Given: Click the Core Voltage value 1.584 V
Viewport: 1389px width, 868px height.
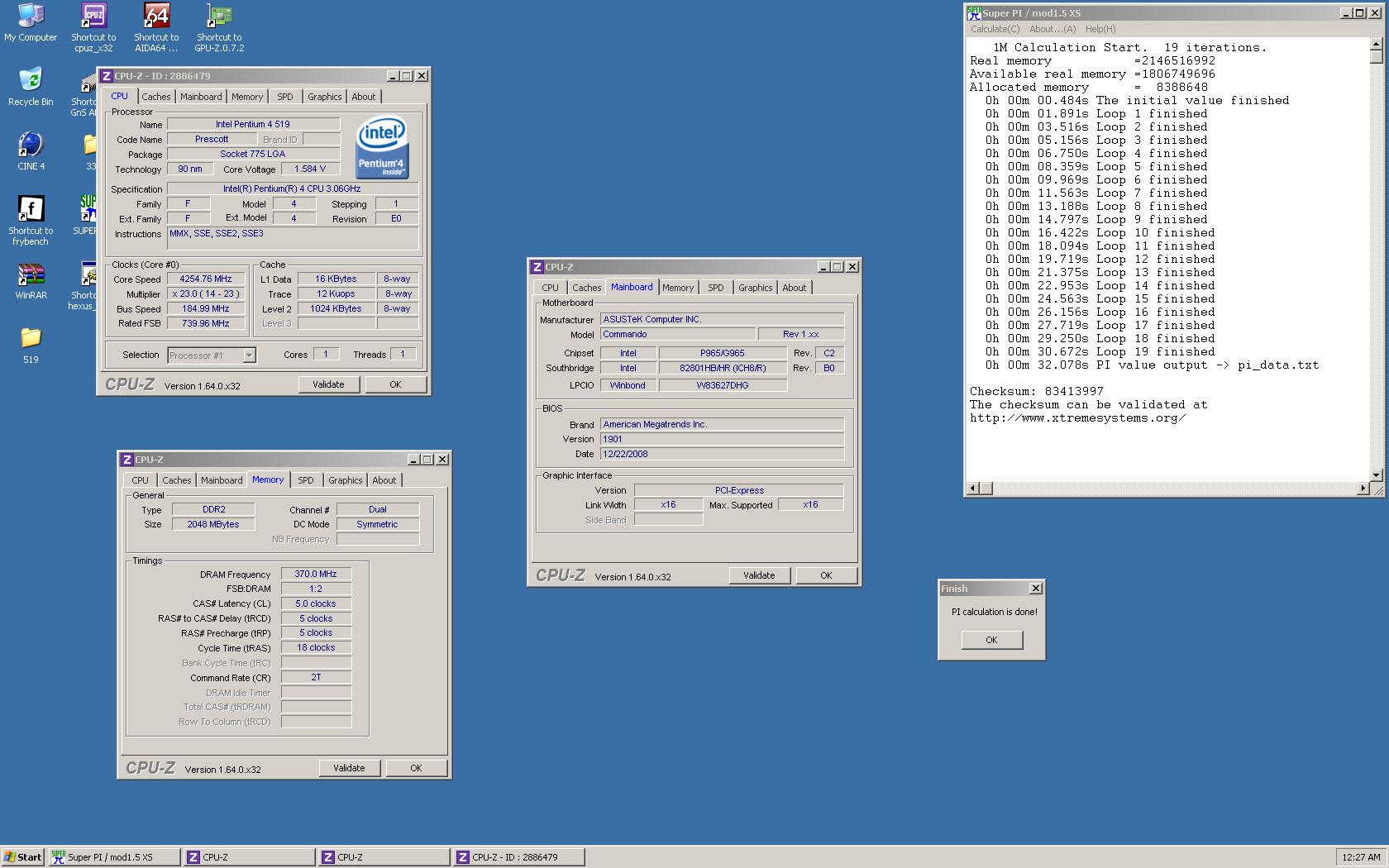Looking at the screenshot, I should (310, 169).
